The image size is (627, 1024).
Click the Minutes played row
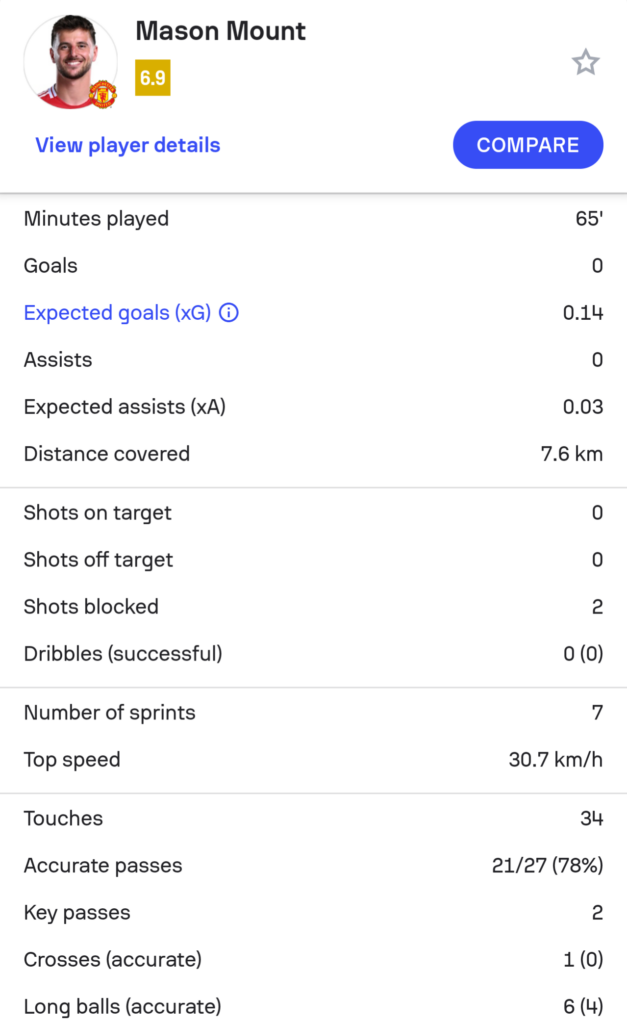tap(313, 219)
